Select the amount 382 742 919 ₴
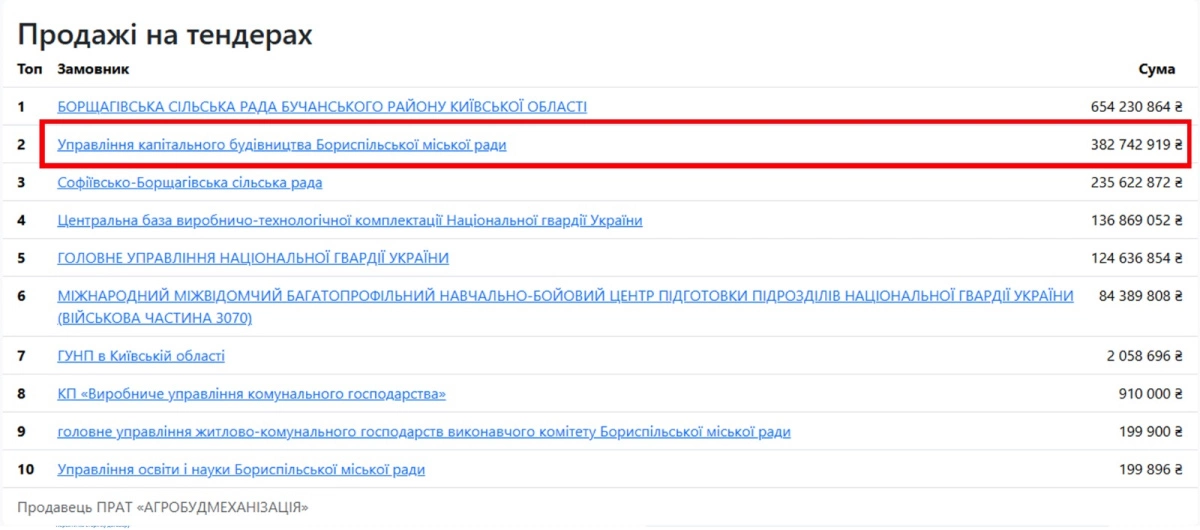This screenshot has height=530, width=1200. pos(1137,145)
